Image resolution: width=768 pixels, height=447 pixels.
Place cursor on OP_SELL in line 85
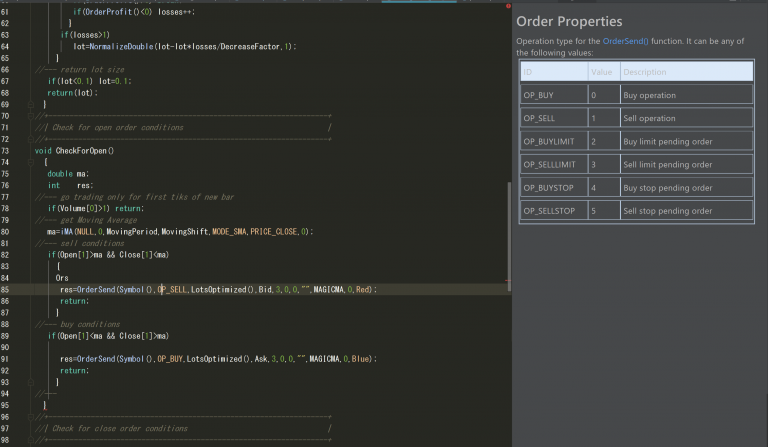[173, 289]
